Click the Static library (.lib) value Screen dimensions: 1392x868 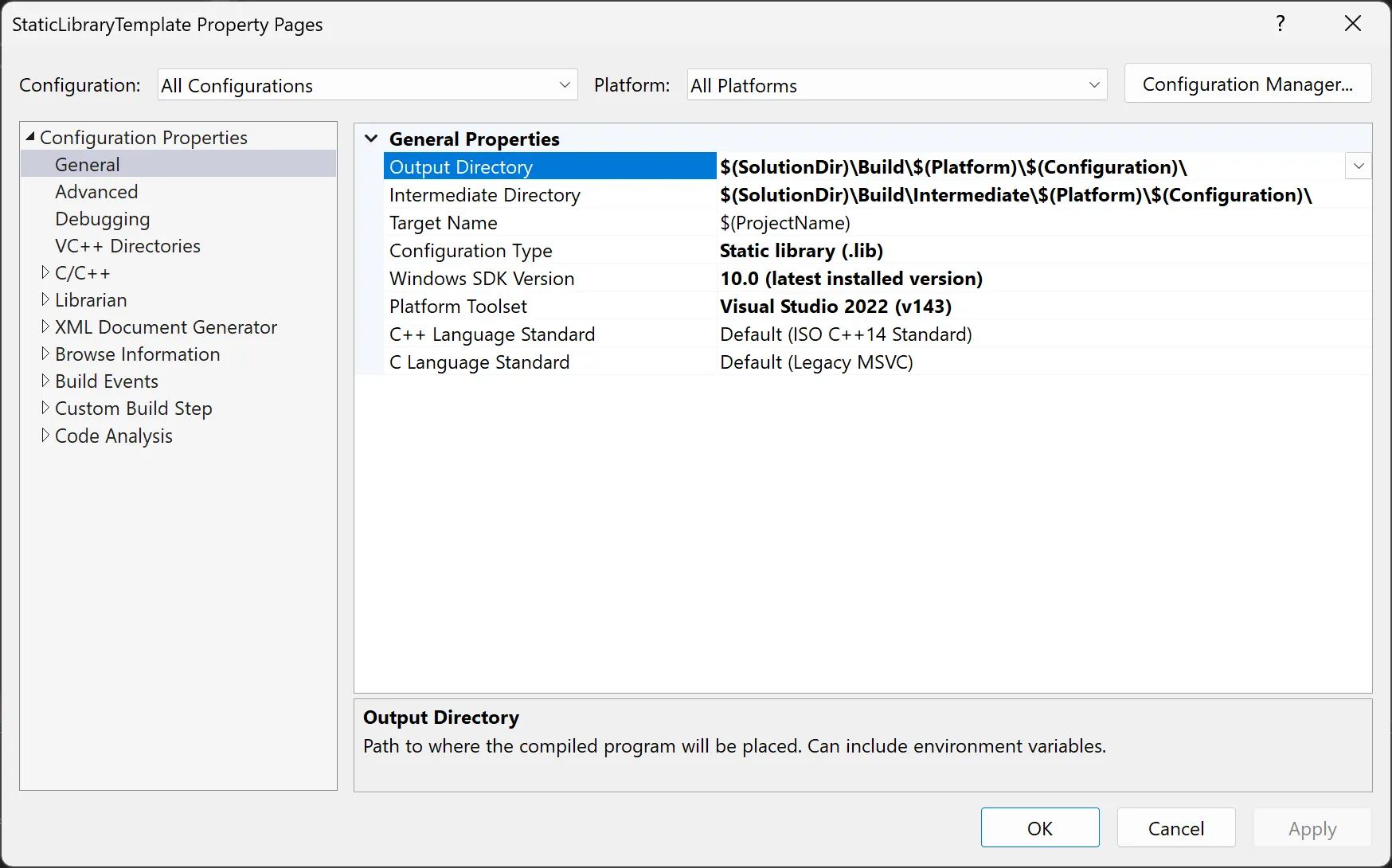point(802,251)
